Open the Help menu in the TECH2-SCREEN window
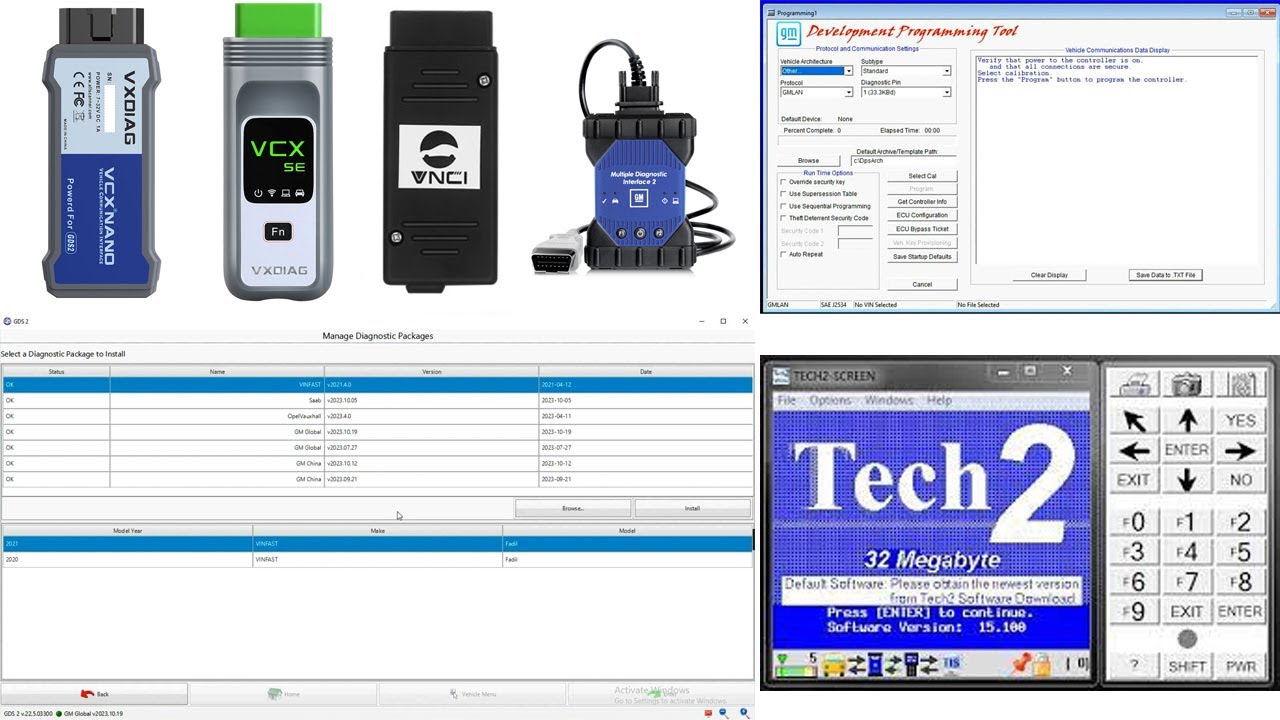Image resolution: width=1280 pixels, height=720 pixels. click(x=939, y=400)
